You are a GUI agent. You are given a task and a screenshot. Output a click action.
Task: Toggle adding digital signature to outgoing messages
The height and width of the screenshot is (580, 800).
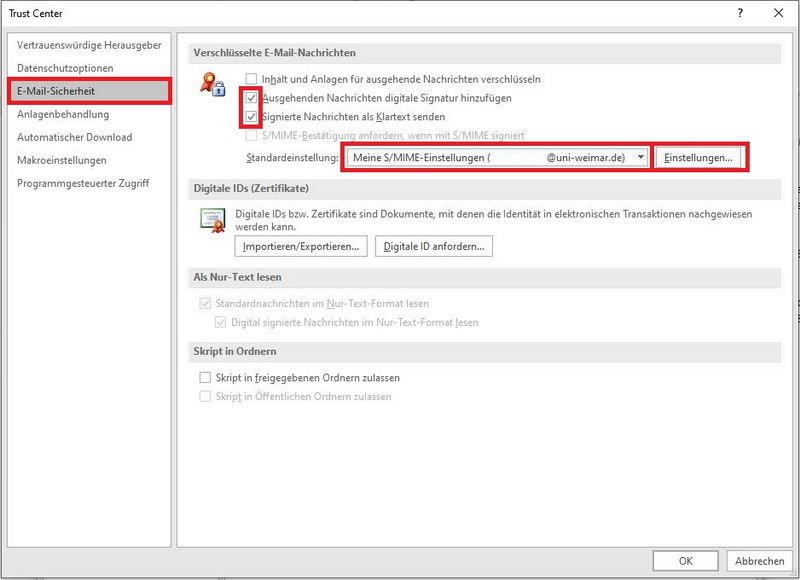tap(251, 97)
